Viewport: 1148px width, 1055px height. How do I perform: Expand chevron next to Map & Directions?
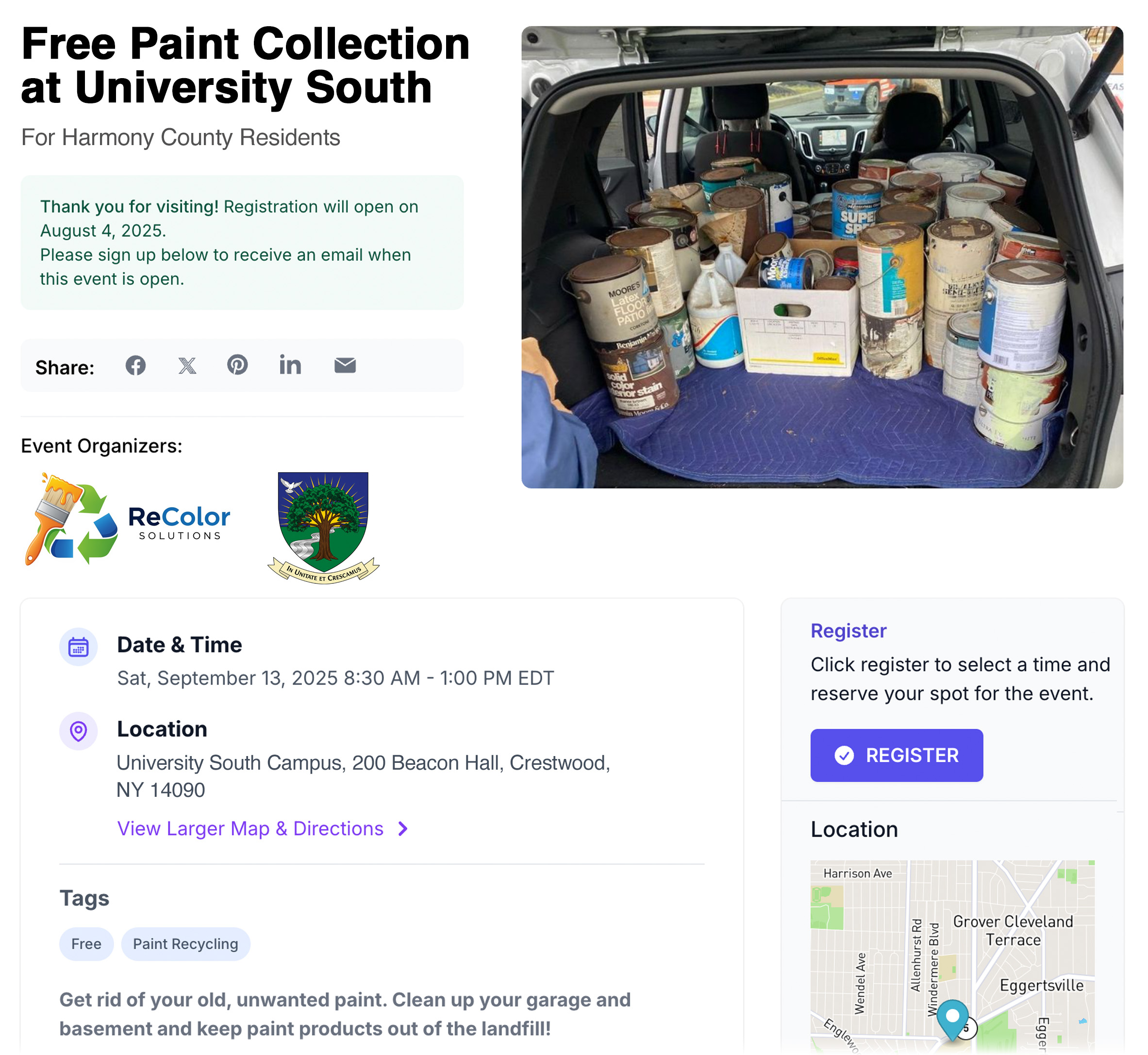click(403, 829)
